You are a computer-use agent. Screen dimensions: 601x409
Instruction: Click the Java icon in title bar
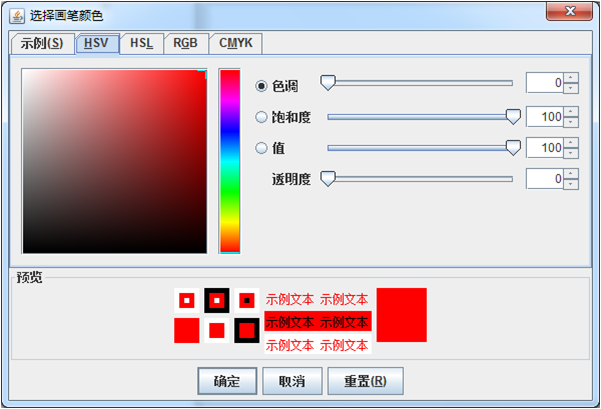point(17,16)
